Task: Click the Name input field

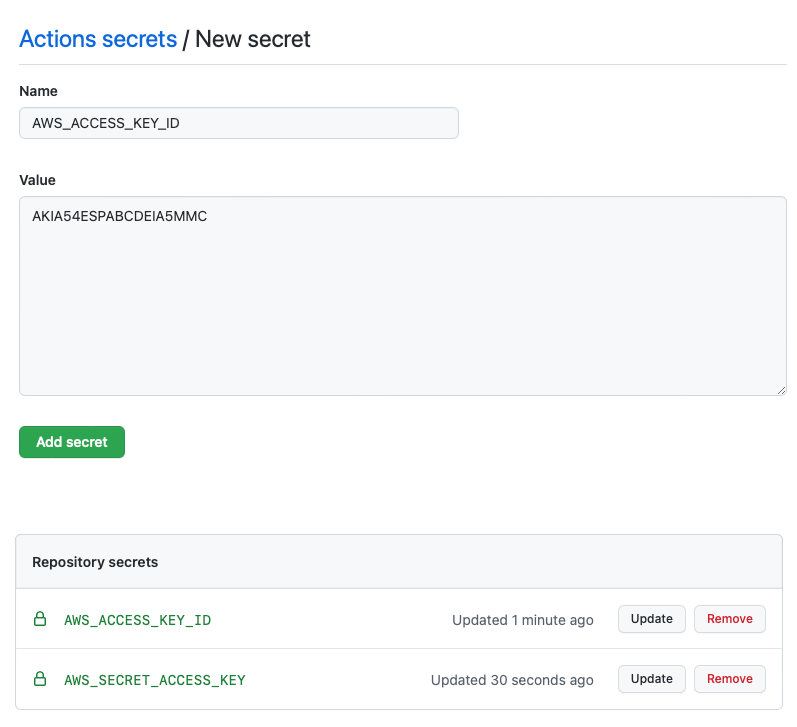Action: coord(239,123)
